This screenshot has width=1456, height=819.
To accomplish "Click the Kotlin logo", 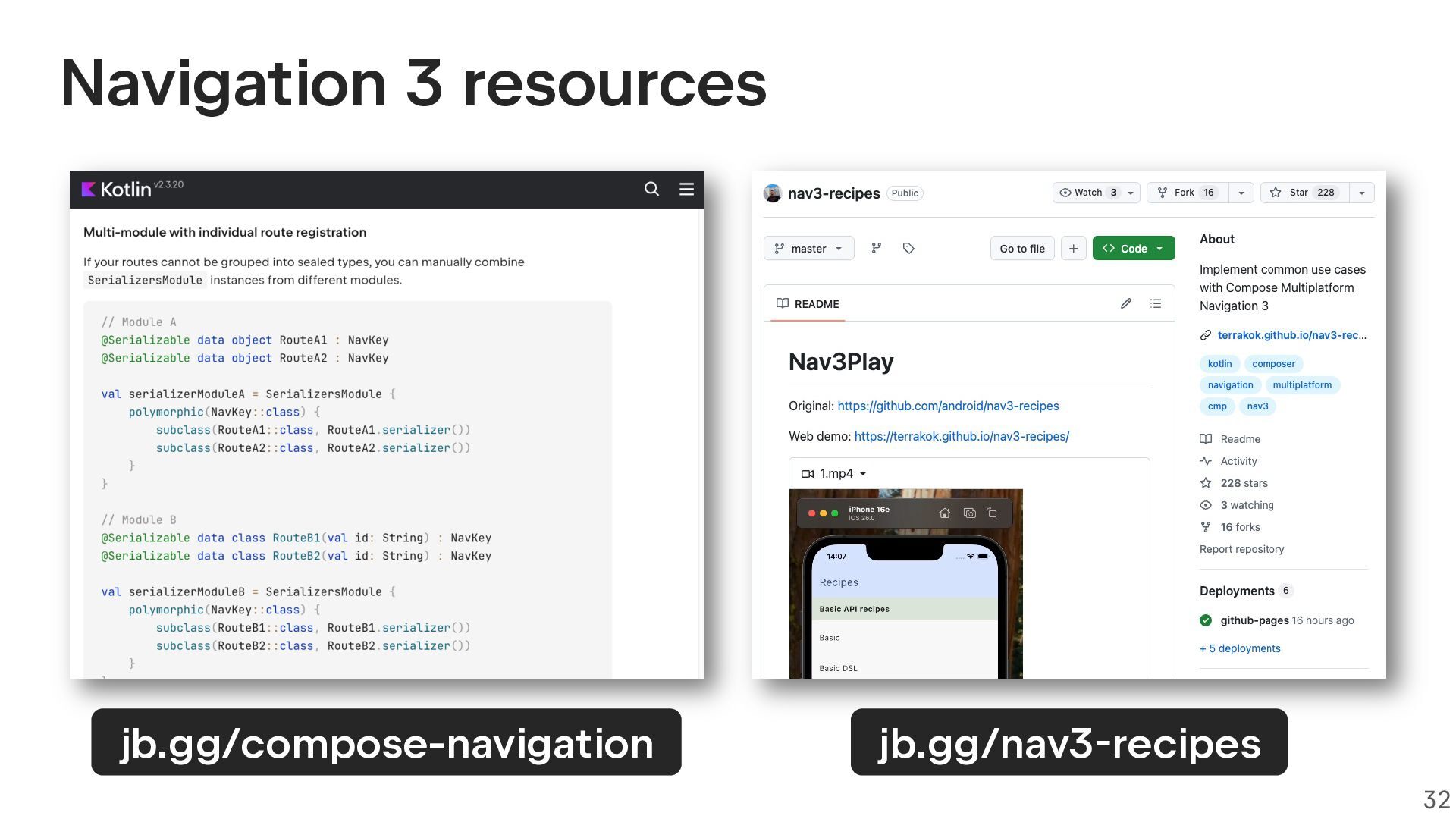I will 116,189.
